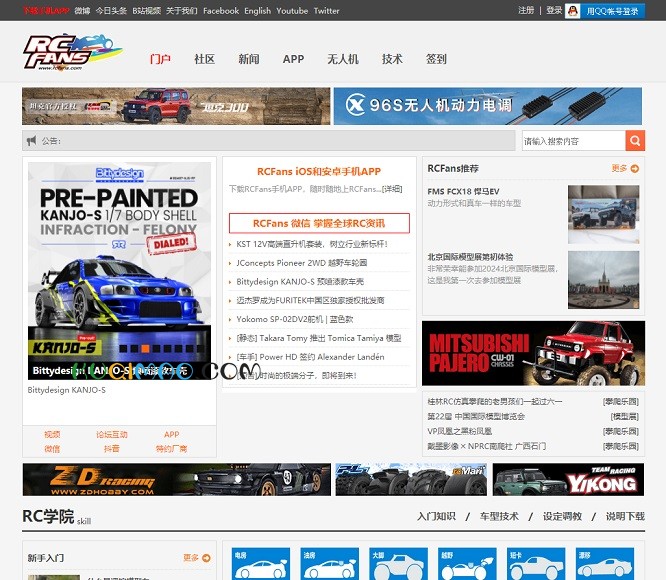Viewport: 666px width, 580px height.
Task: Open the 关于我们 link in top bar
Action: [182, 11]
